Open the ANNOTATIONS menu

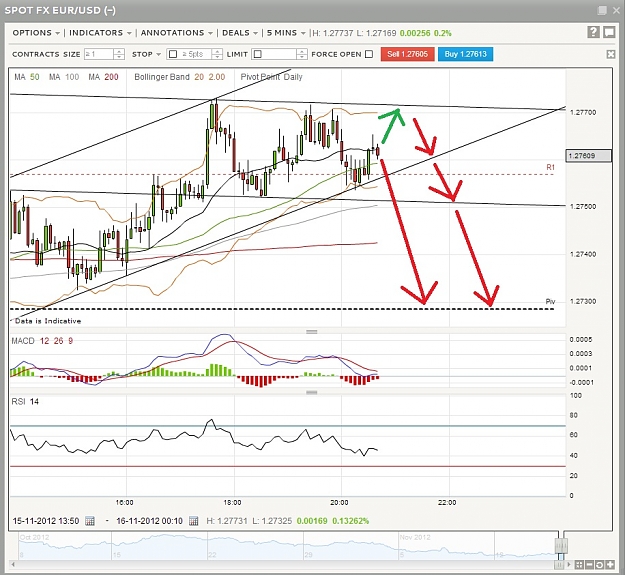pos(177,33)
